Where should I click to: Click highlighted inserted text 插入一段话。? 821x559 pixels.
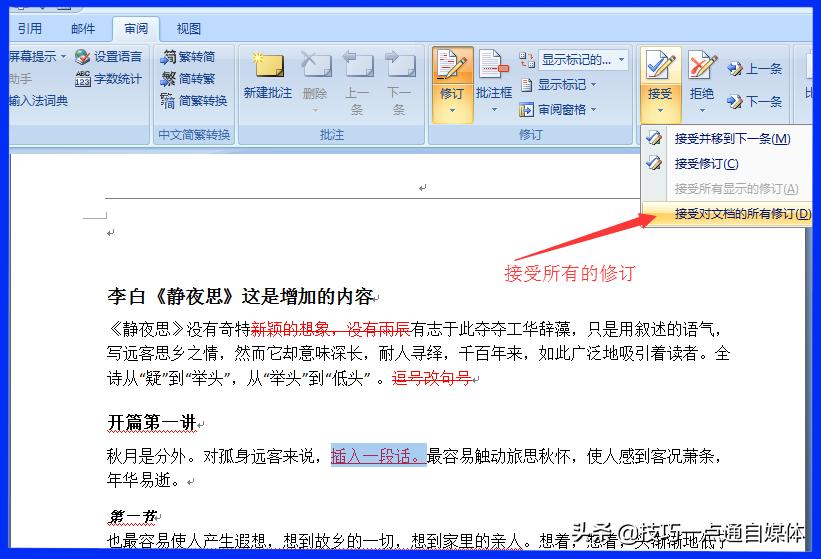pyautogui.click(x=379, y=456)
